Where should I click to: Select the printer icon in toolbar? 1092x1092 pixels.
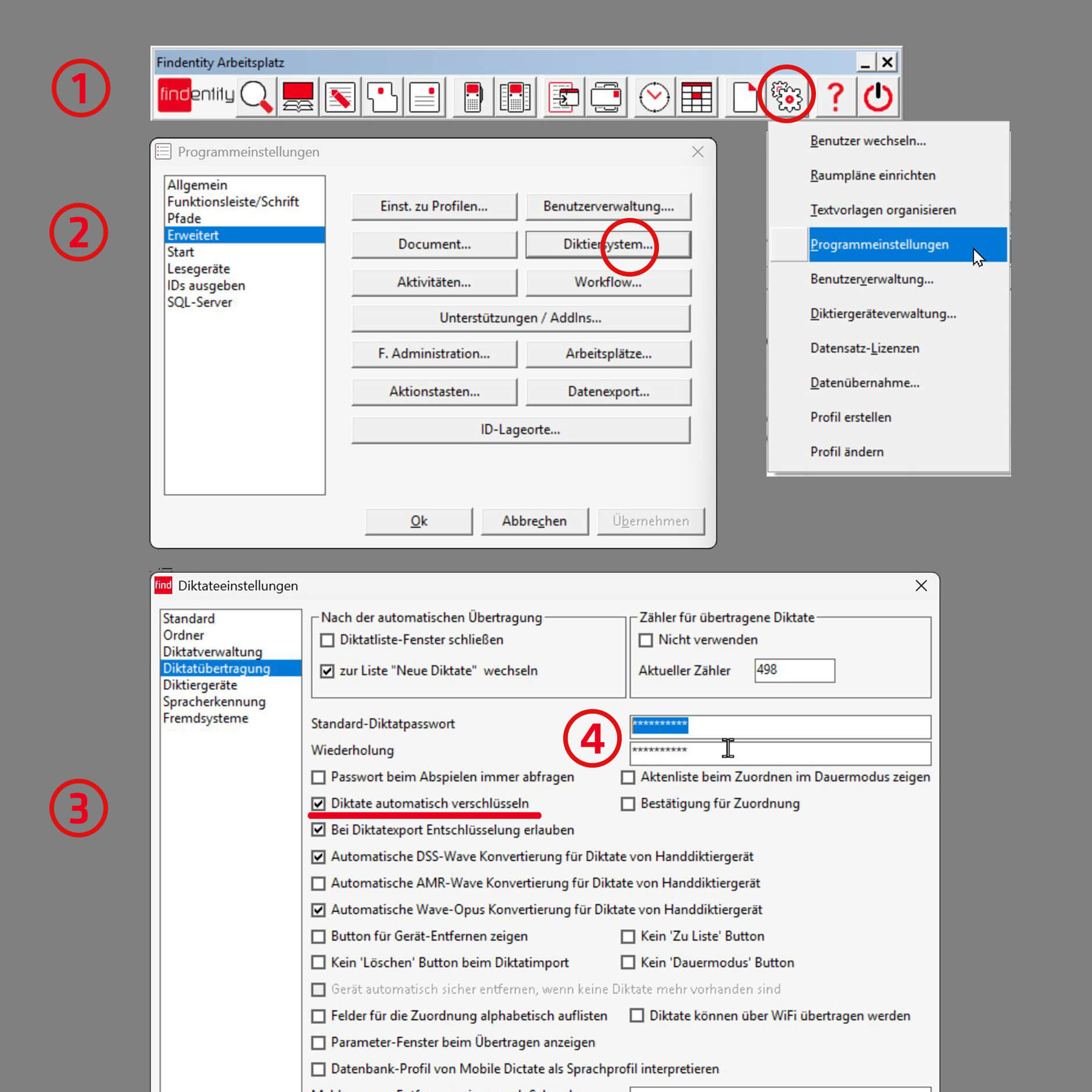click(606, 96)
